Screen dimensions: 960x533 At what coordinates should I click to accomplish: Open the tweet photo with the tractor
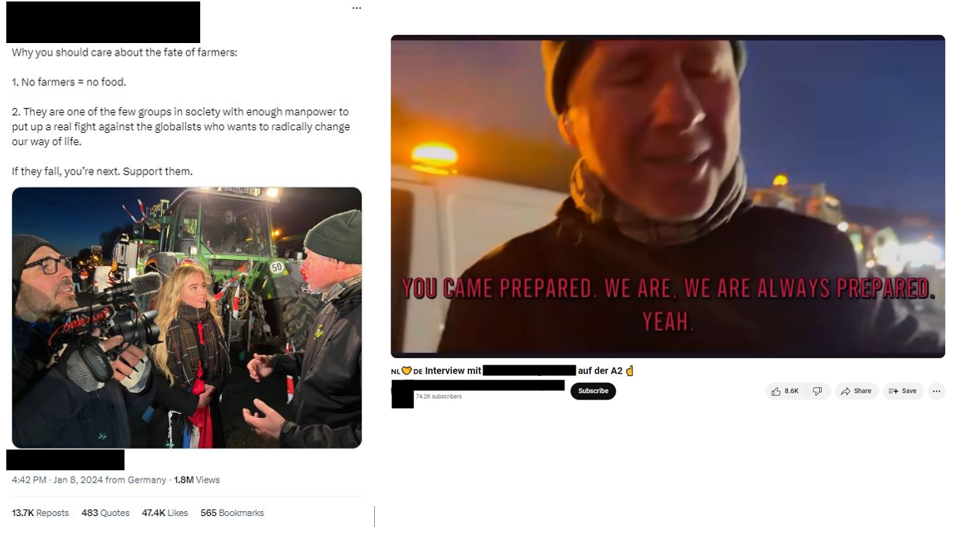point(187,318)
